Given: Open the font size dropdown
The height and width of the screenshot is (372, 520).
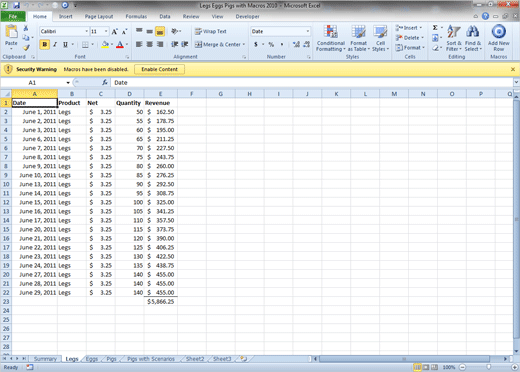Looking at the screenshot, I should click(106, 31).
